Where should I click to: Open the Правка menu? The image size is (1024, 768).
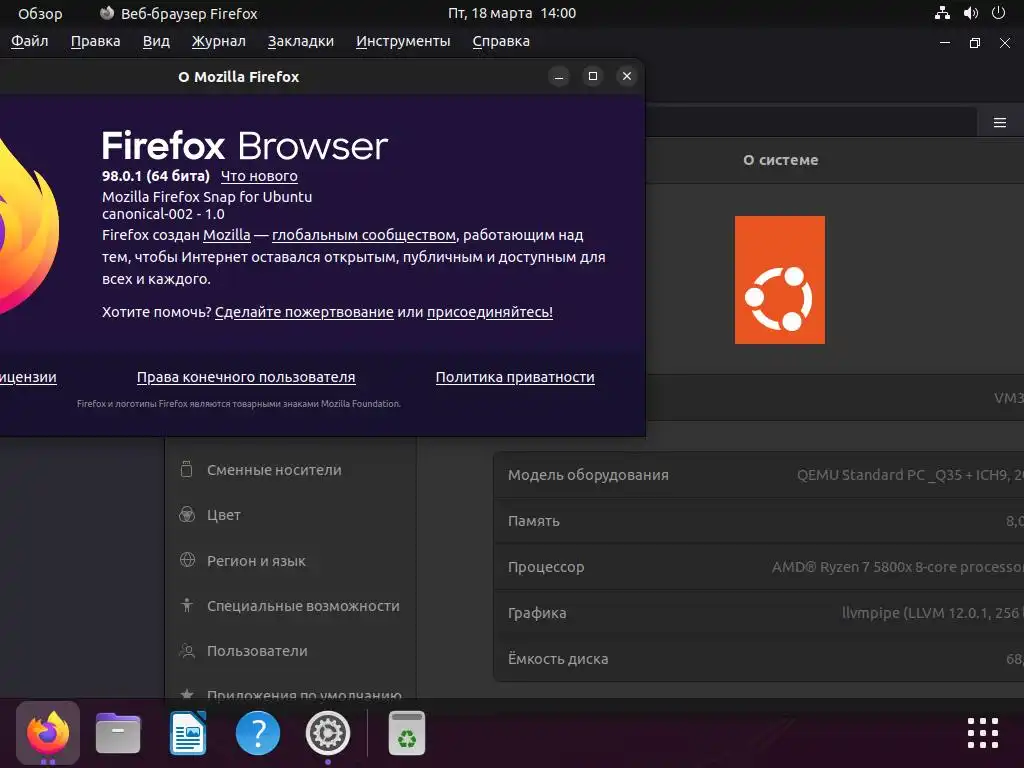95,41
